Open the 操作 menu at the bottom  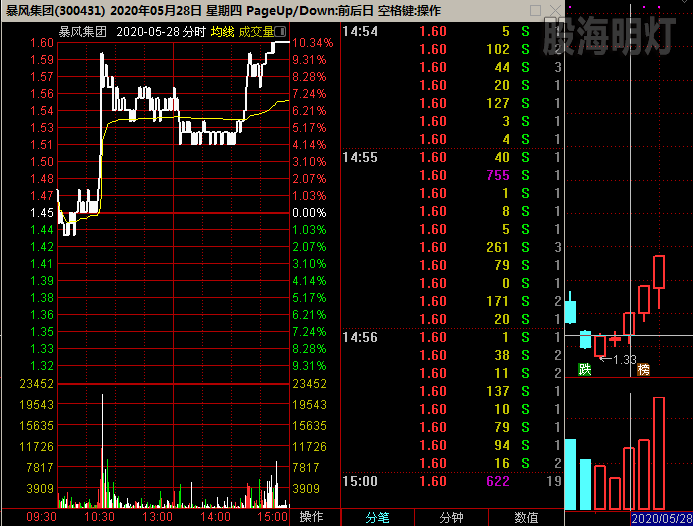311,517
